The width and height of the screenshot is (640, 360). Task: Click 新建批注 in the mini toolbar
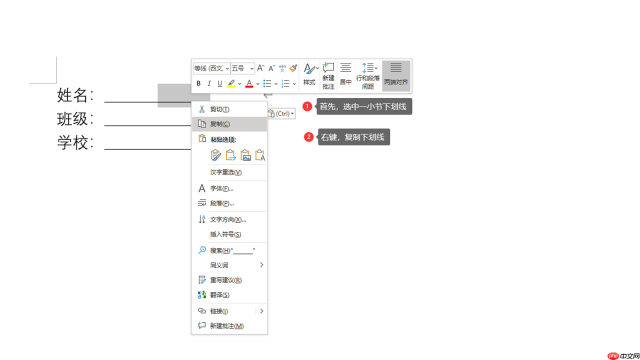click(x=329, y=76)
